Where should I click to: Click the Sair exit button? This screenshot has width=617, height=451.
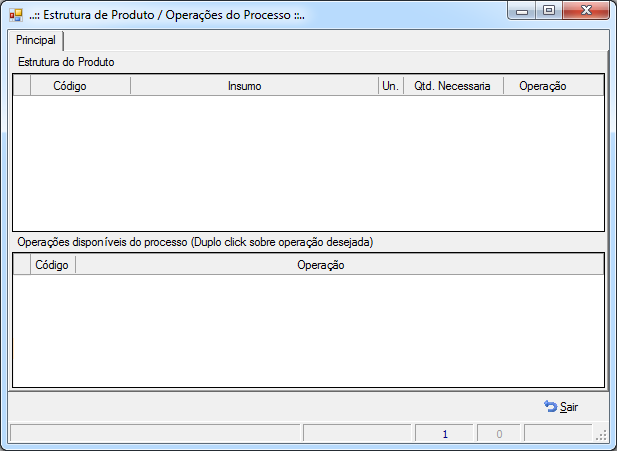coord(561,407)
